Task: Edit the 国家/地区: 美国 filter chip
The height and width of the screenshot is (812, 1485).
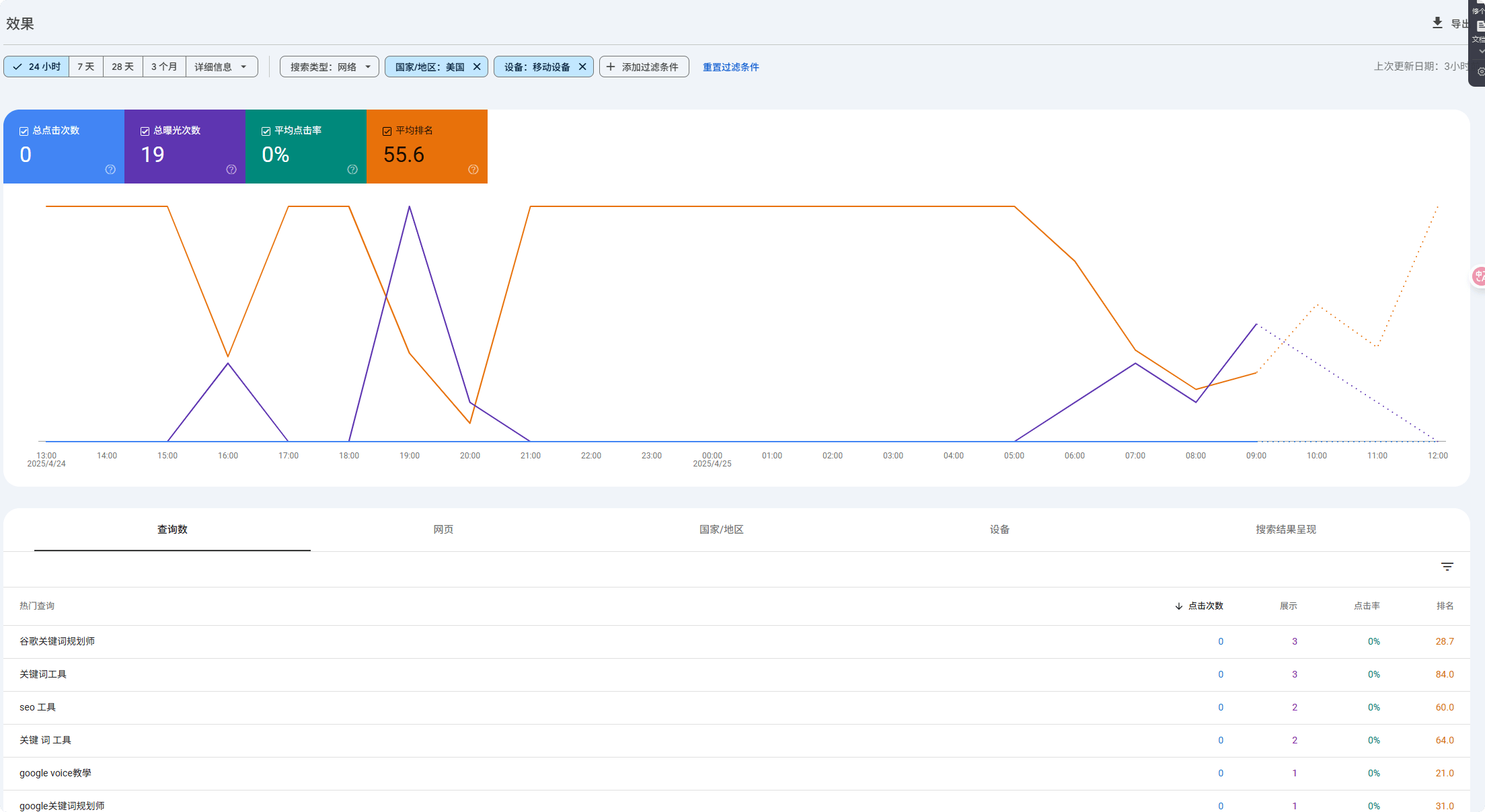Action: tap(430, 67)
